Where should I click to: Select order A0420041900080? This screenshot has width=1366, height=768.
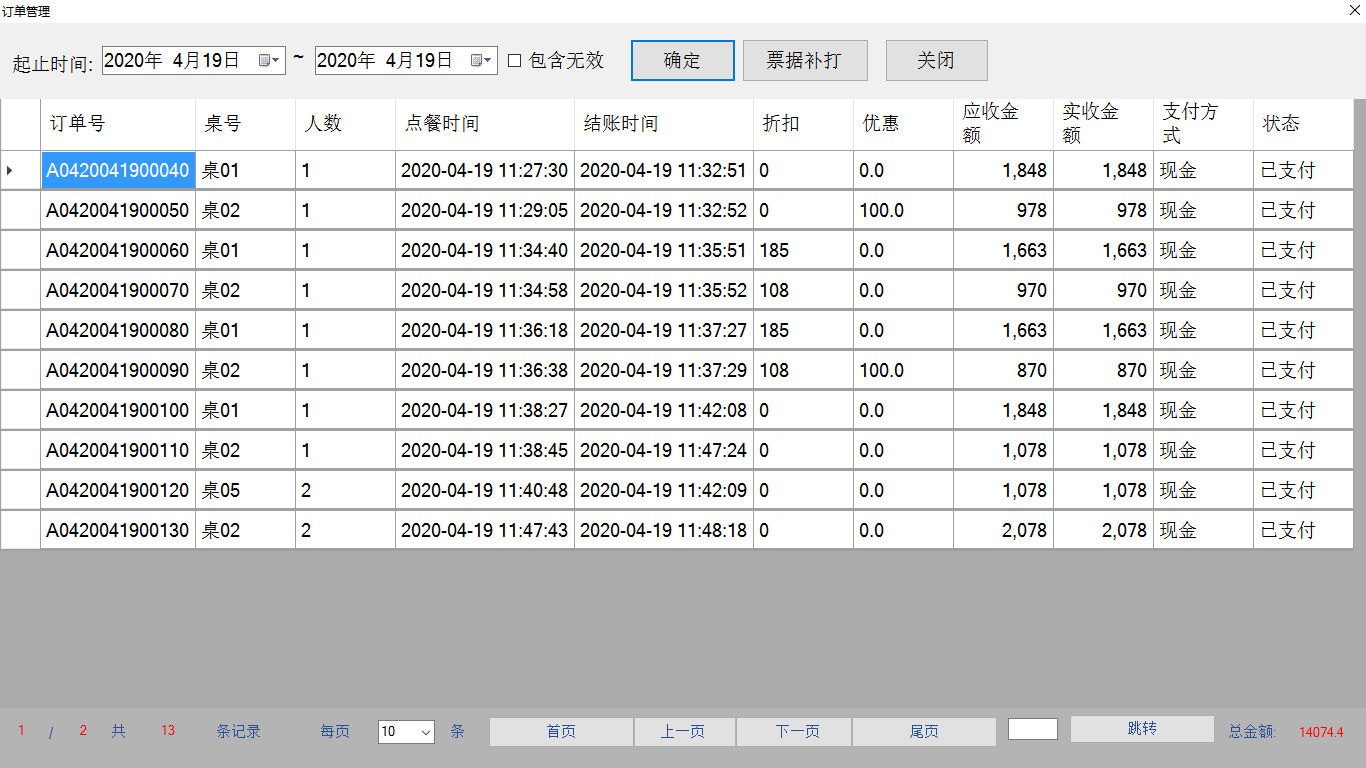(118, 331)
